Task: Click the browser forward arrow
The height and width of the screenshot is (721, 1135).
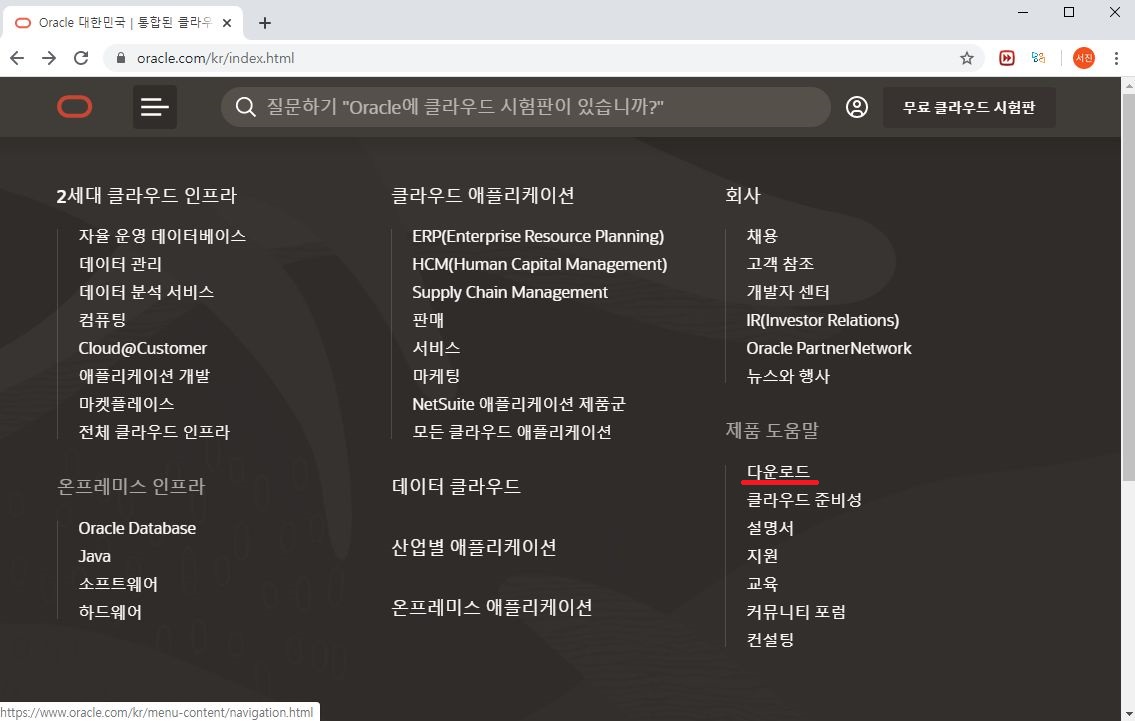Action: click(49, 58)
